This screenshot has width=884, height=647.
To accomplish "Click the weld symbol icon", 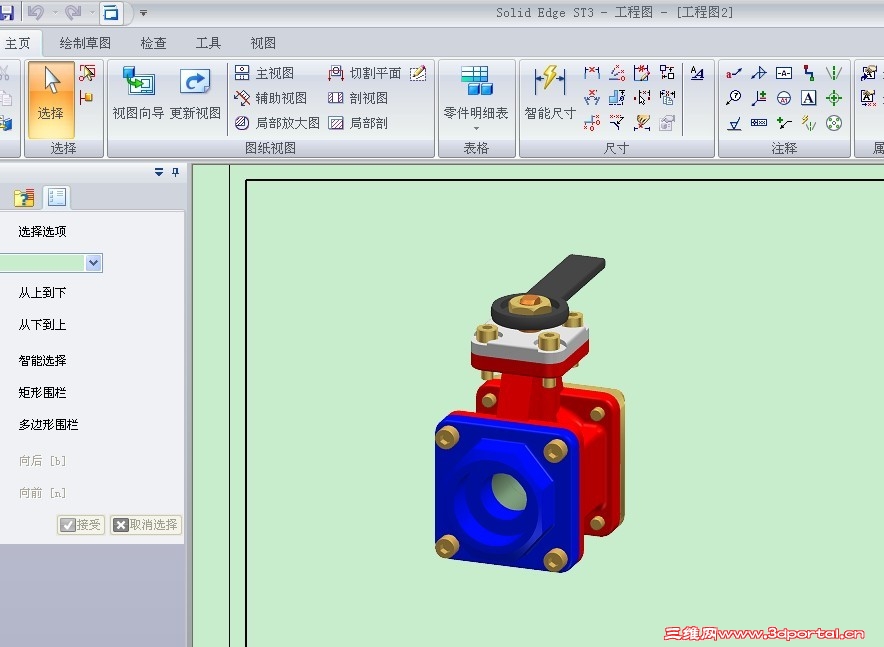I will (x=759, y=73).
